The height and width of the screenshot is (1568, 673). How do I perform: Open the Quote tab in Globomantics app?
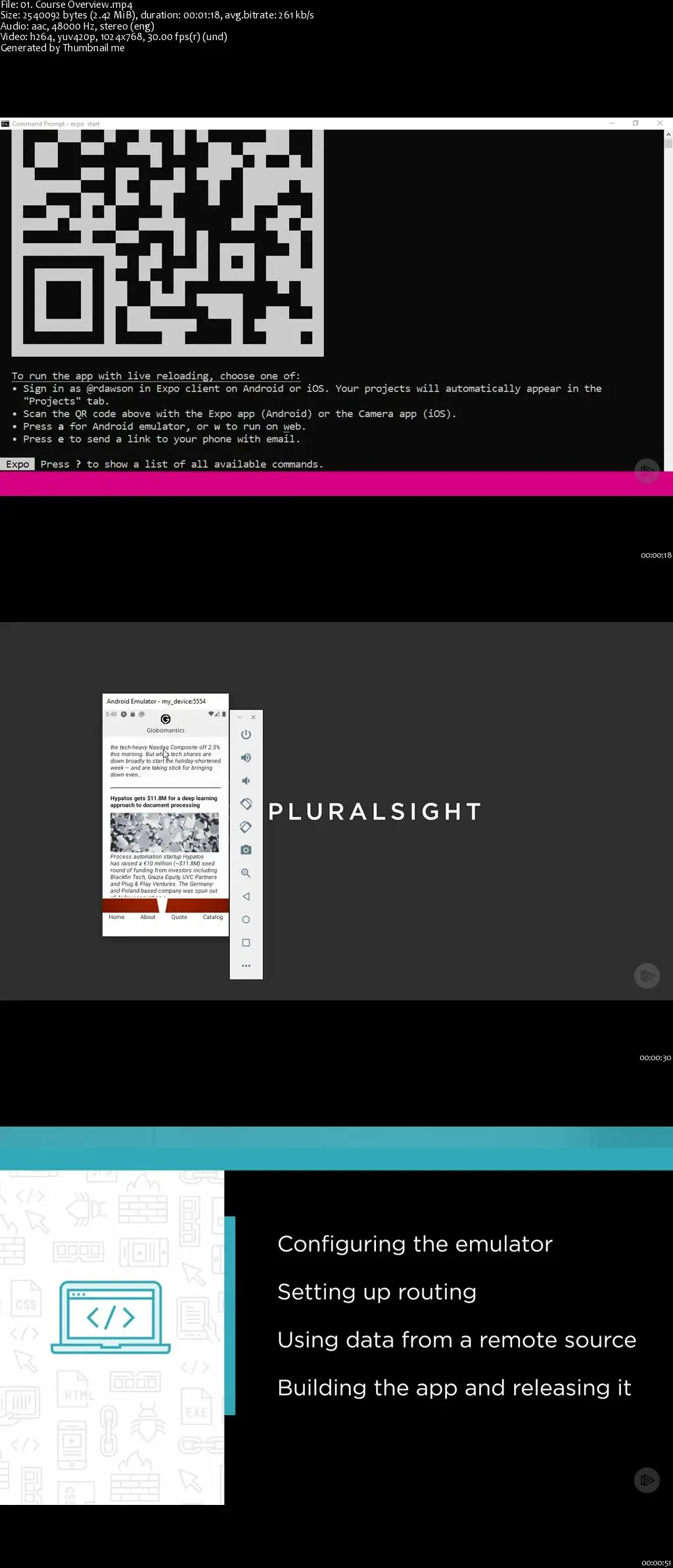coord(179,917)
